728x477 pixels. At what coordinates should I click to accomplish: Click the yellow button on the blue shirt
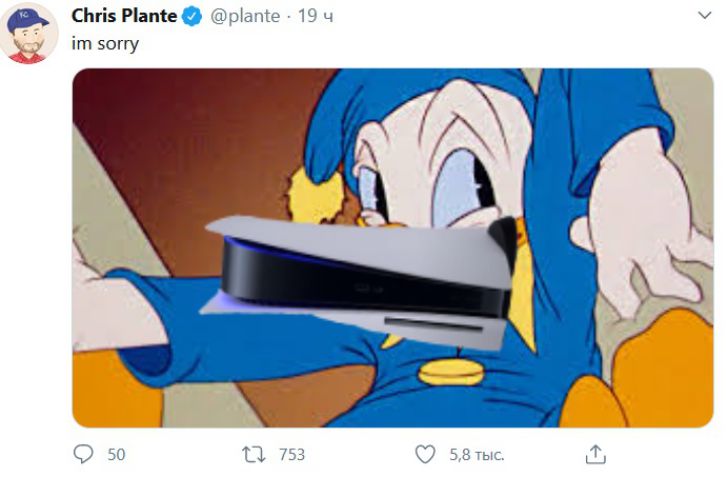pos(452,372)
